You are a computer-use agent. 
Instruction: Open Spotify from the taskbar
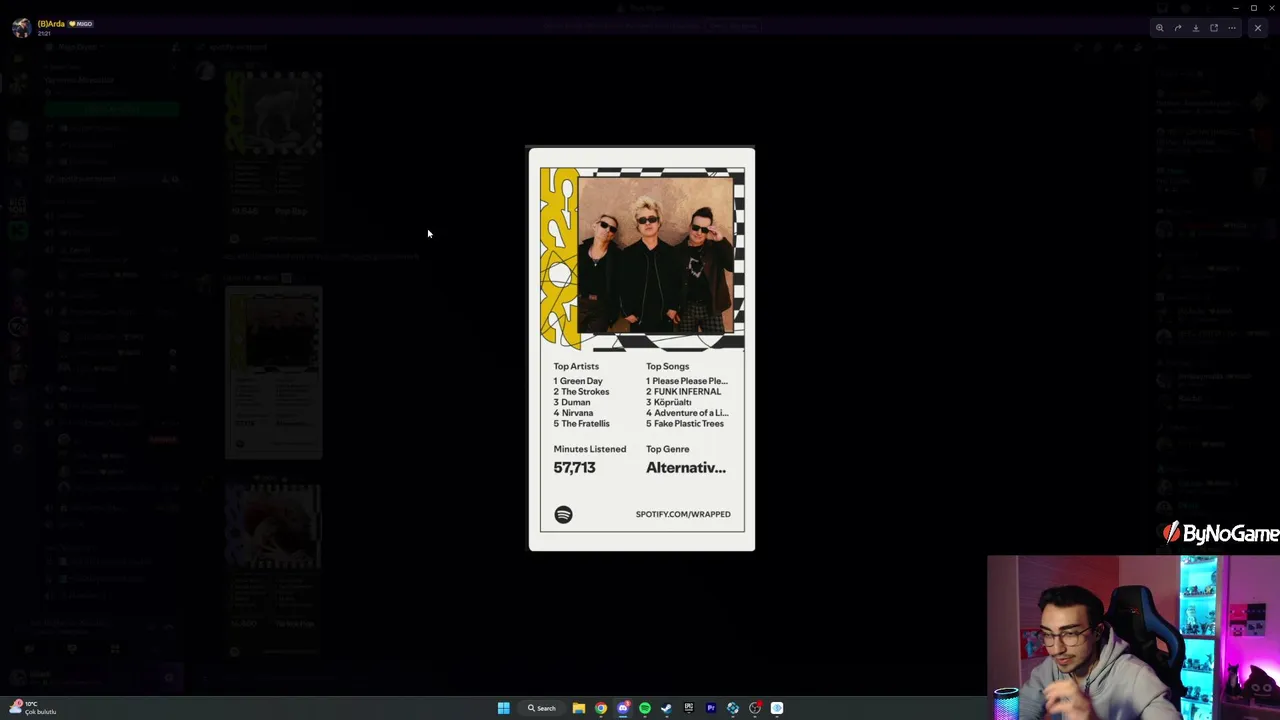pyautogui.click(x=645, y=708)
